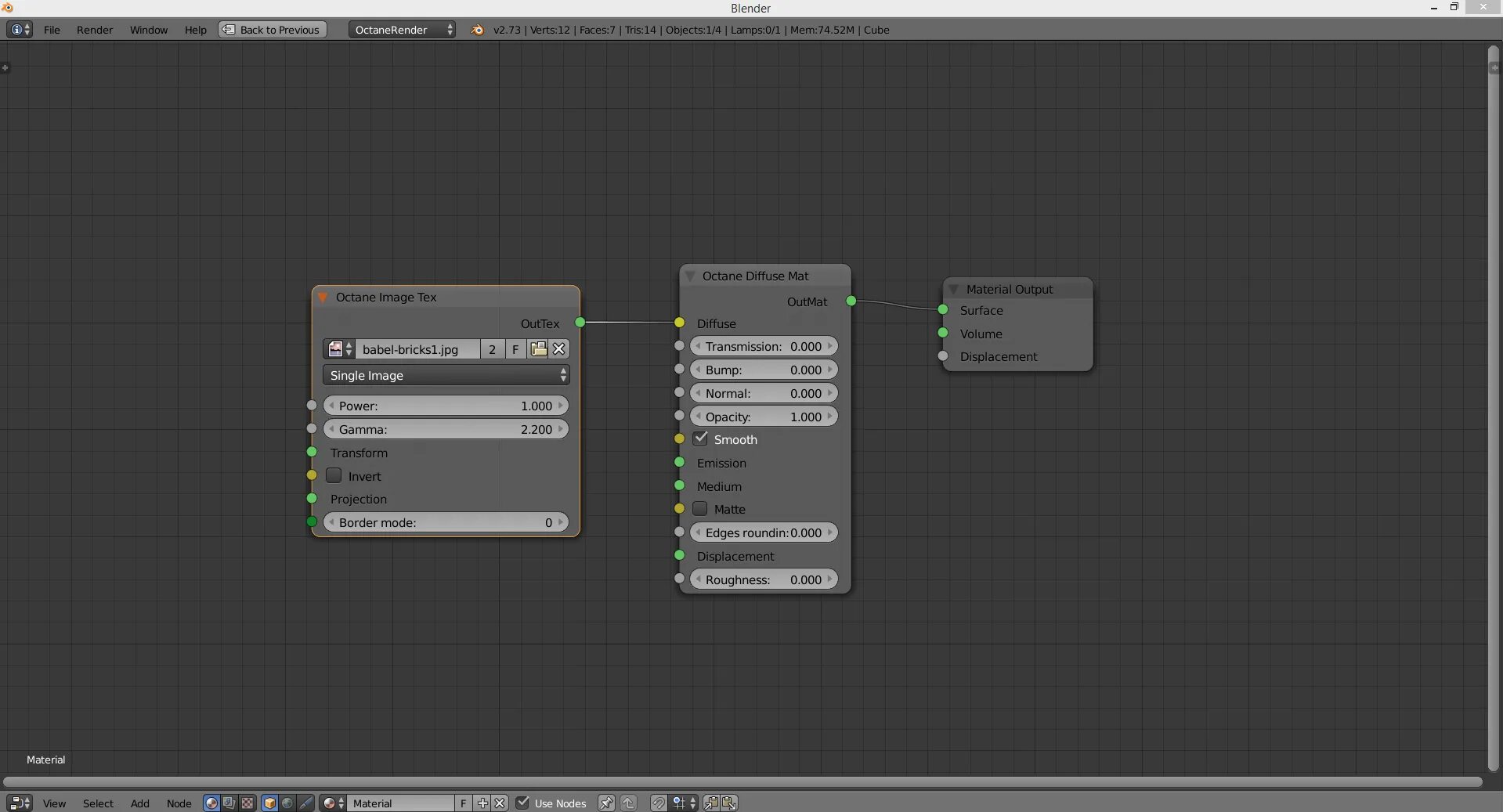
Task: Collapse the Material Output node
Action: (x=953, y=290)
